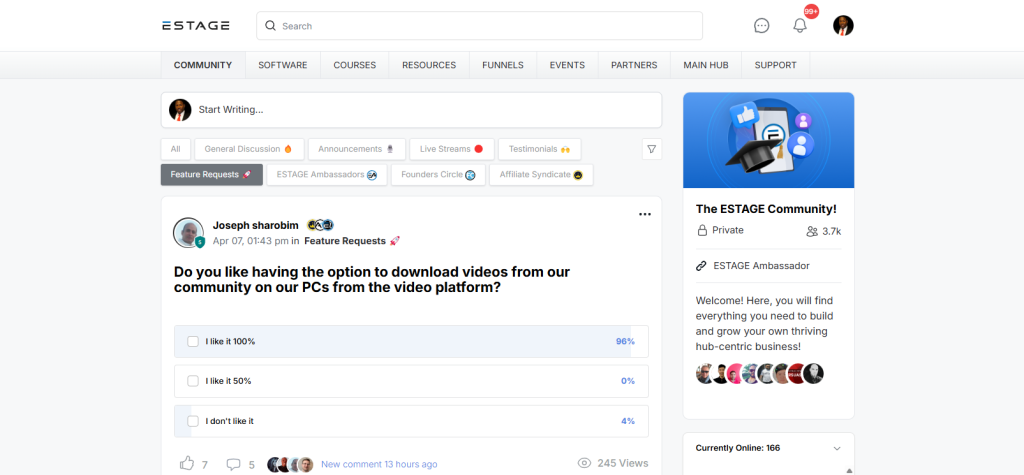The image size is (1024, 475).
Task: Open the post filter funnel icon
Action: (x=652, y=149)
